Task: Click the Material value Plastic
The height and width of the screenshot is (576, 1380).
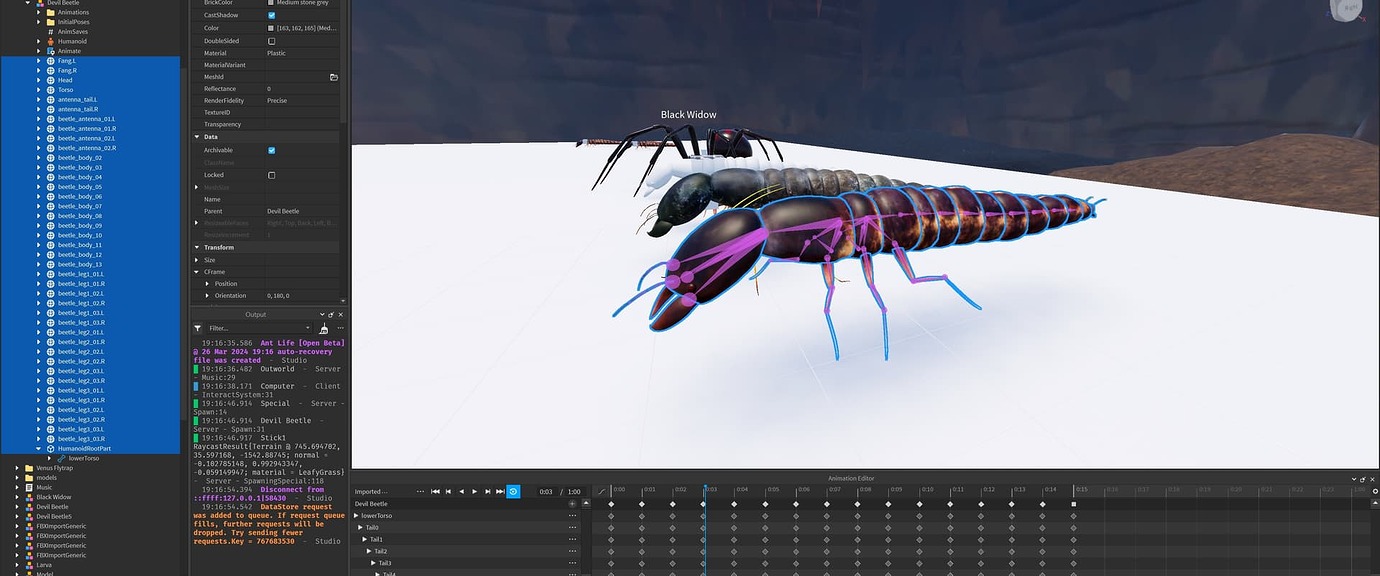Action: [x=276, y=53]
